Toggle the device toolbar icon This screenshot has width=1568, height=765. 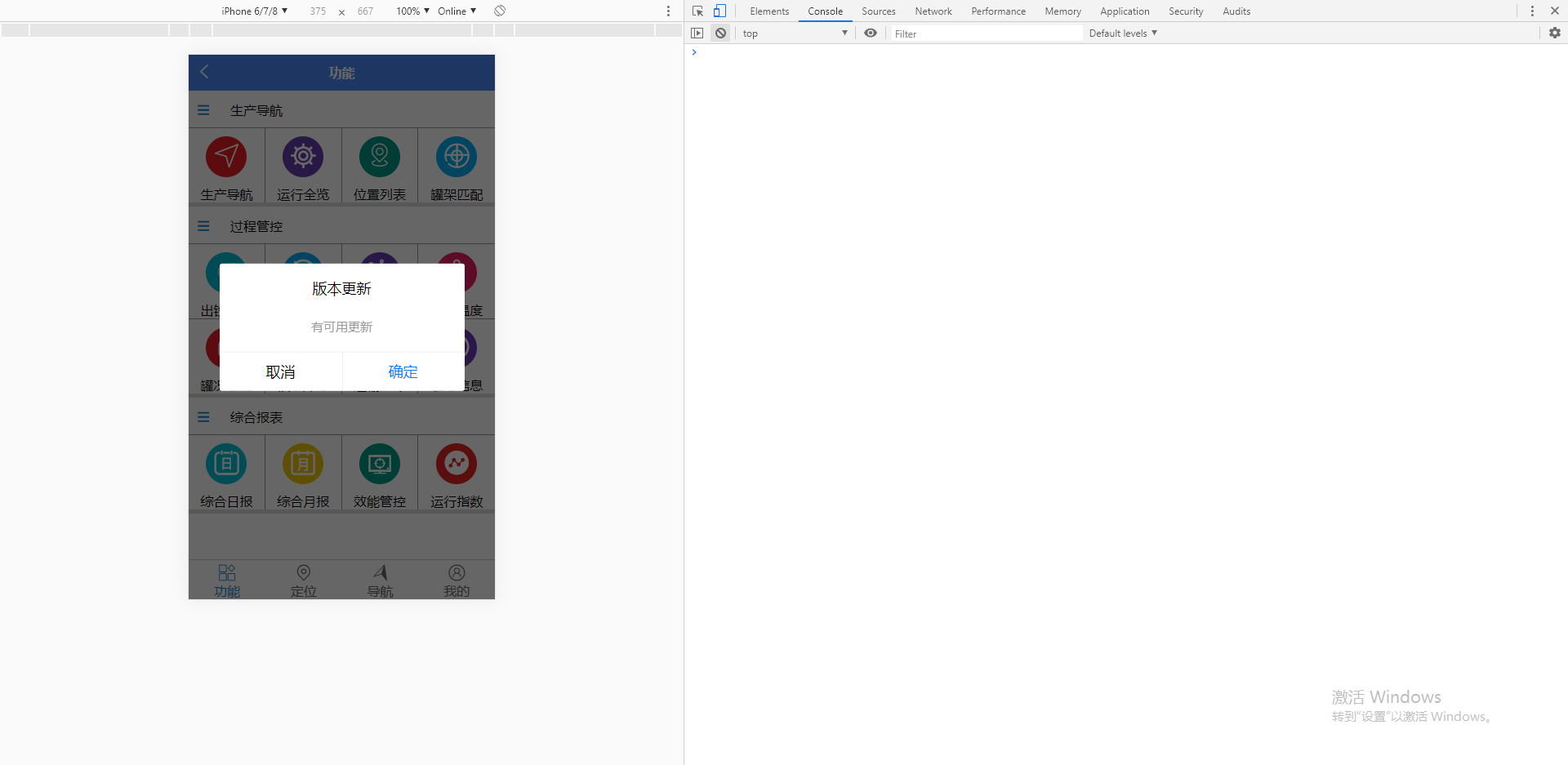click(x=719, y=11)
